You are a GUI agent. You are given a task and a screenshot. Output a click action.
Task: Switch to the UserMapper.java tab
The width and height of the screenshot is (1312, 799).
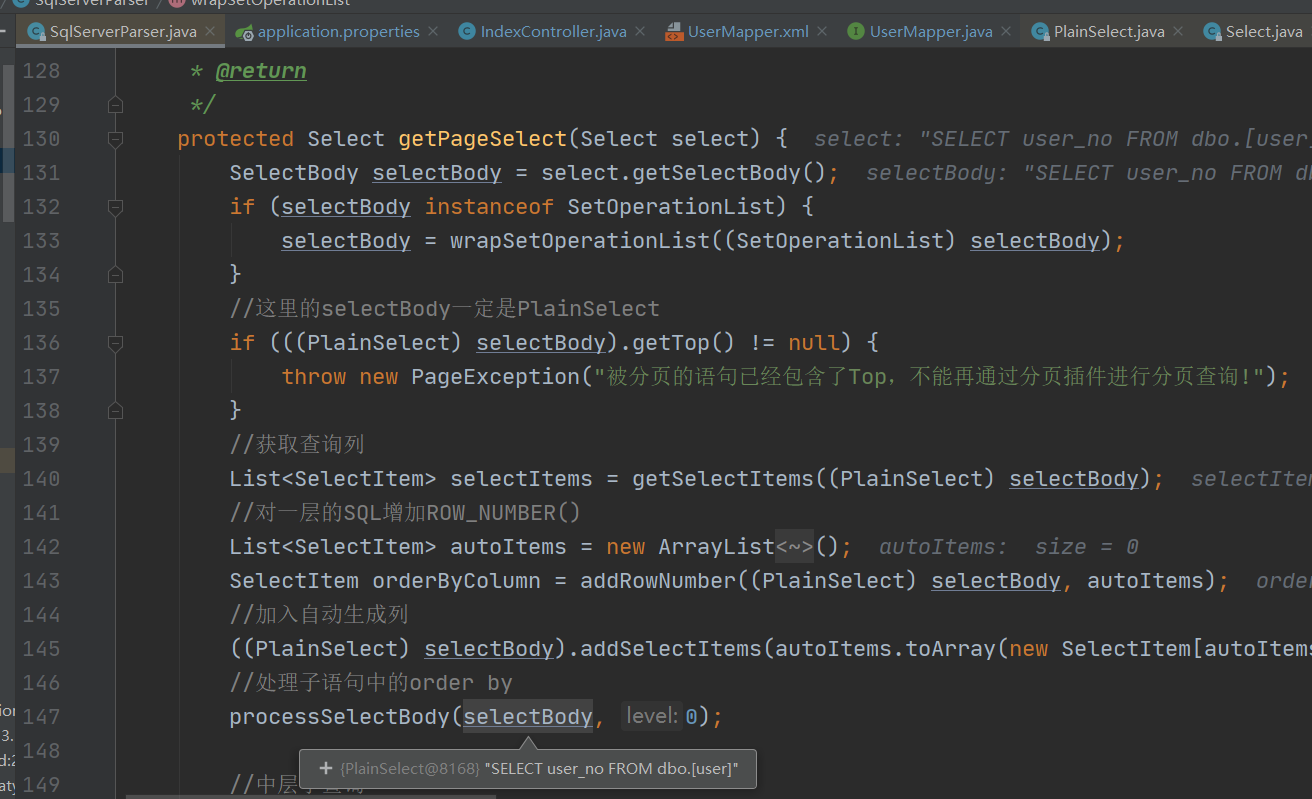click(x=931, y=32)
